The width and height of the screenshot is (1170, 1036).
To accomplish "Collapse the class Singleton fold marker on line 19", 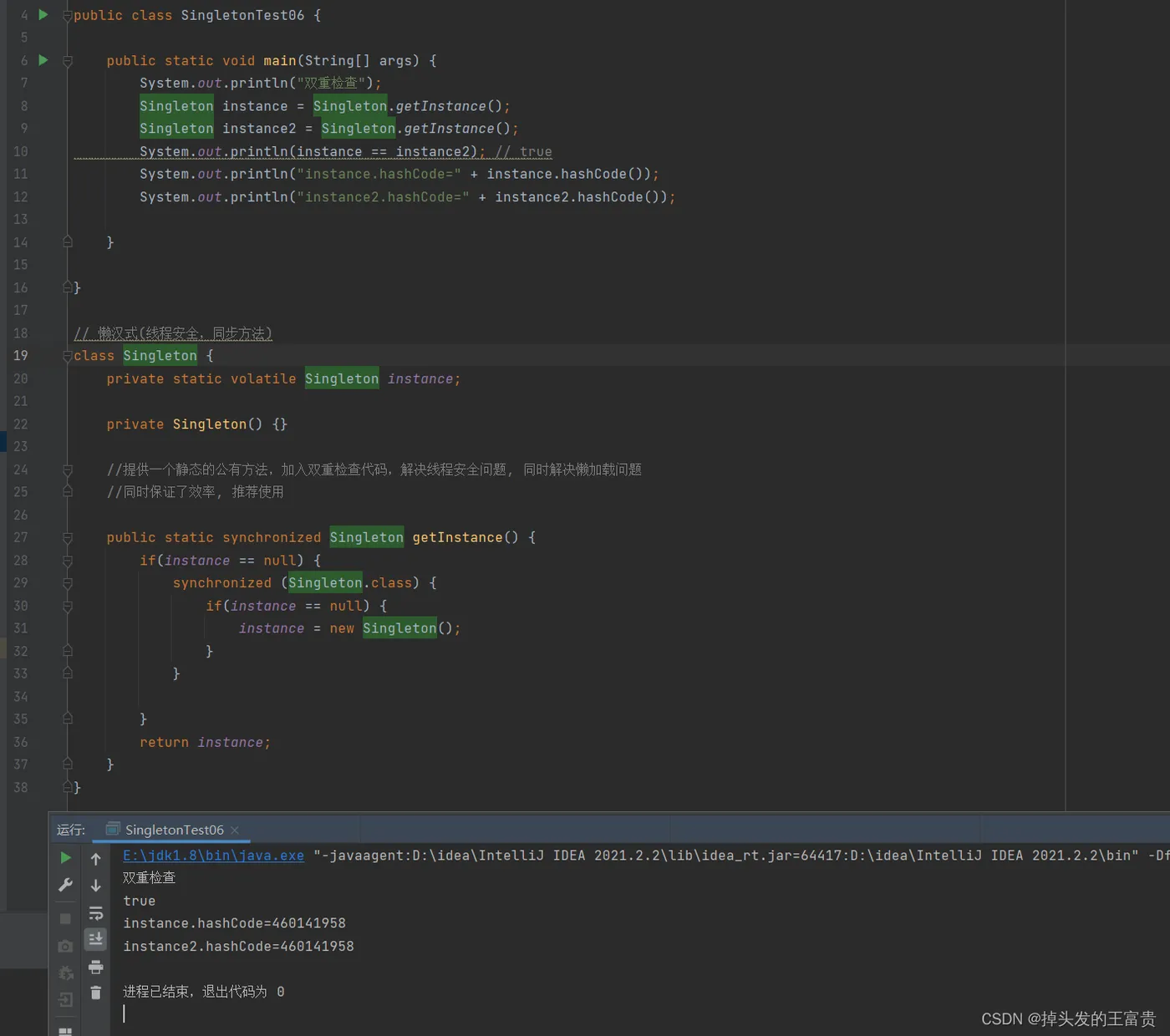I will pos(68,356).
